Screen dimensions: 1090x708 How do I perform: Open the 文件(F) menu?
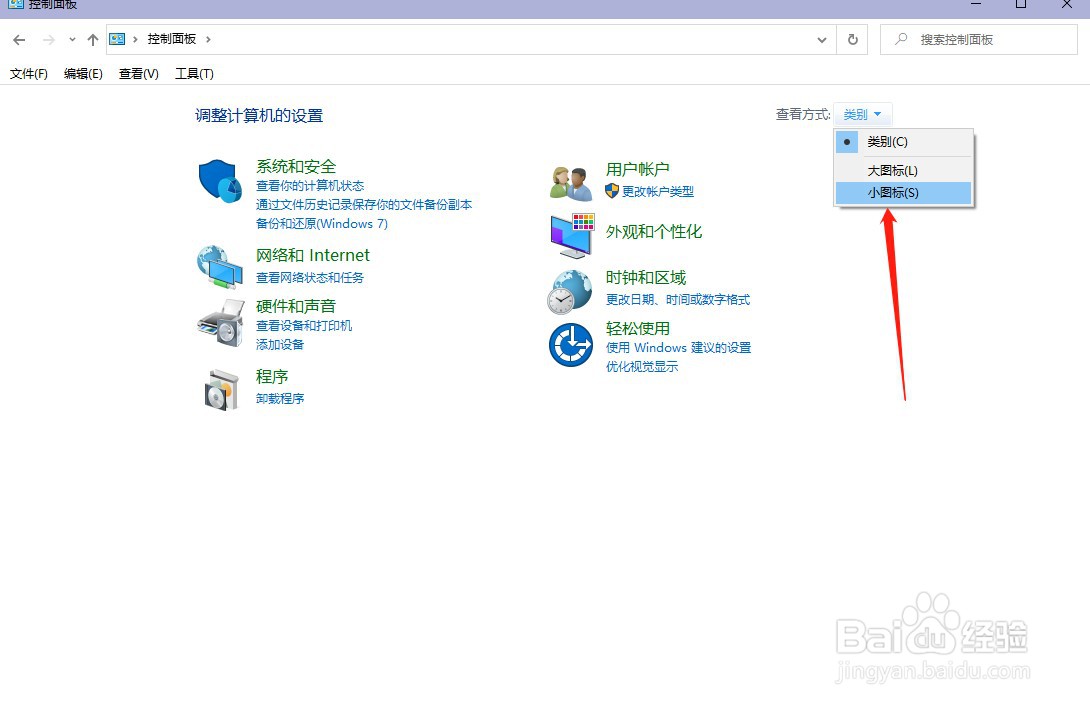[x=28, y=73]
